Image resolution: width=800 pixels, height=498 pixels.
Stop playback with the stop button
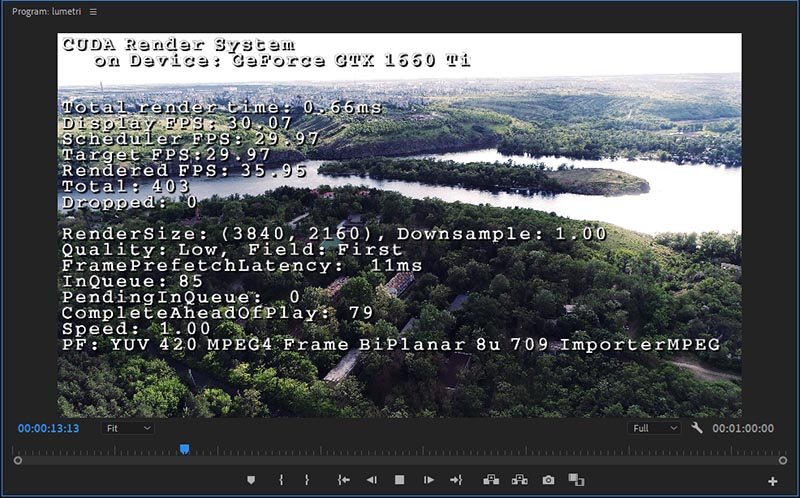pyautogui.click(x=399, y=480)
